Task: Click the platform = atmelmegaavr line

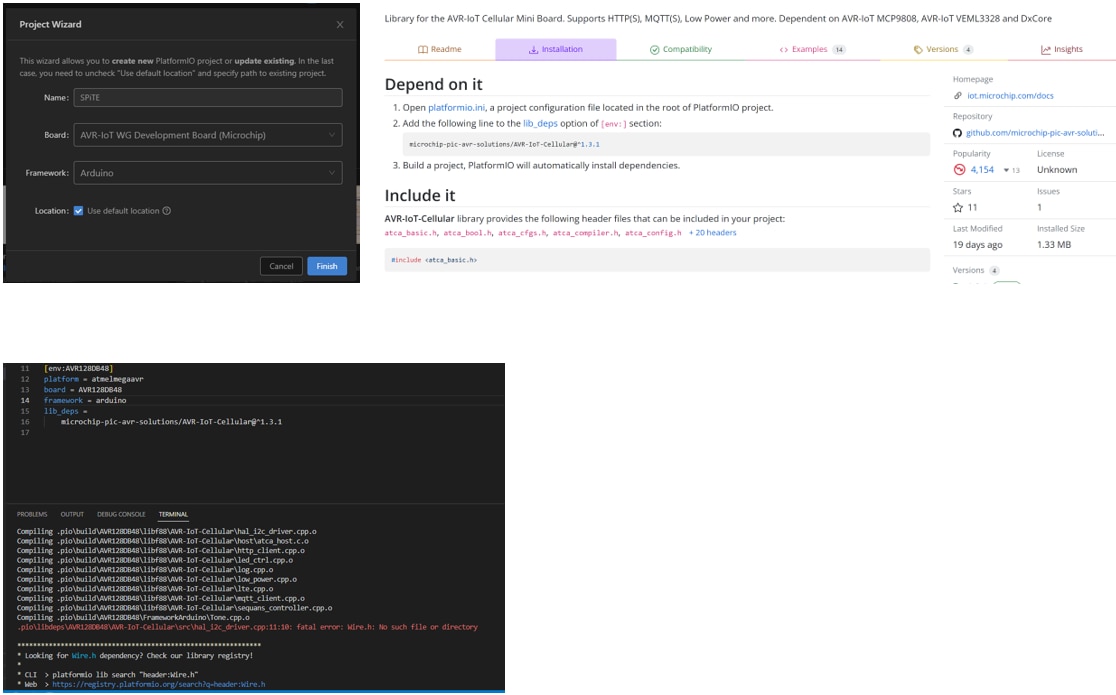Action: tap(93, 380)
